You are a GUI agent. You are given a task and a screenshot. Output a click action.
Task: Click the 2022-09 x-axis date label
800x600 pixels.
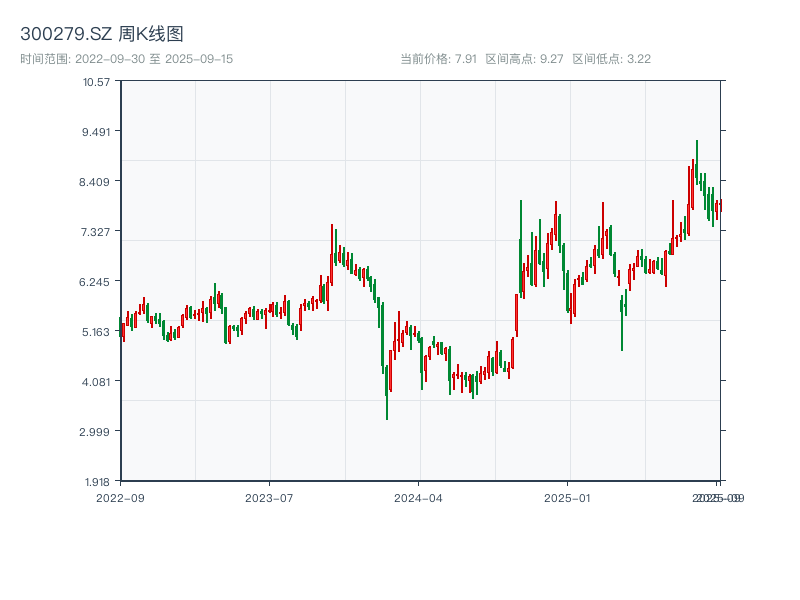click(120, 497)
